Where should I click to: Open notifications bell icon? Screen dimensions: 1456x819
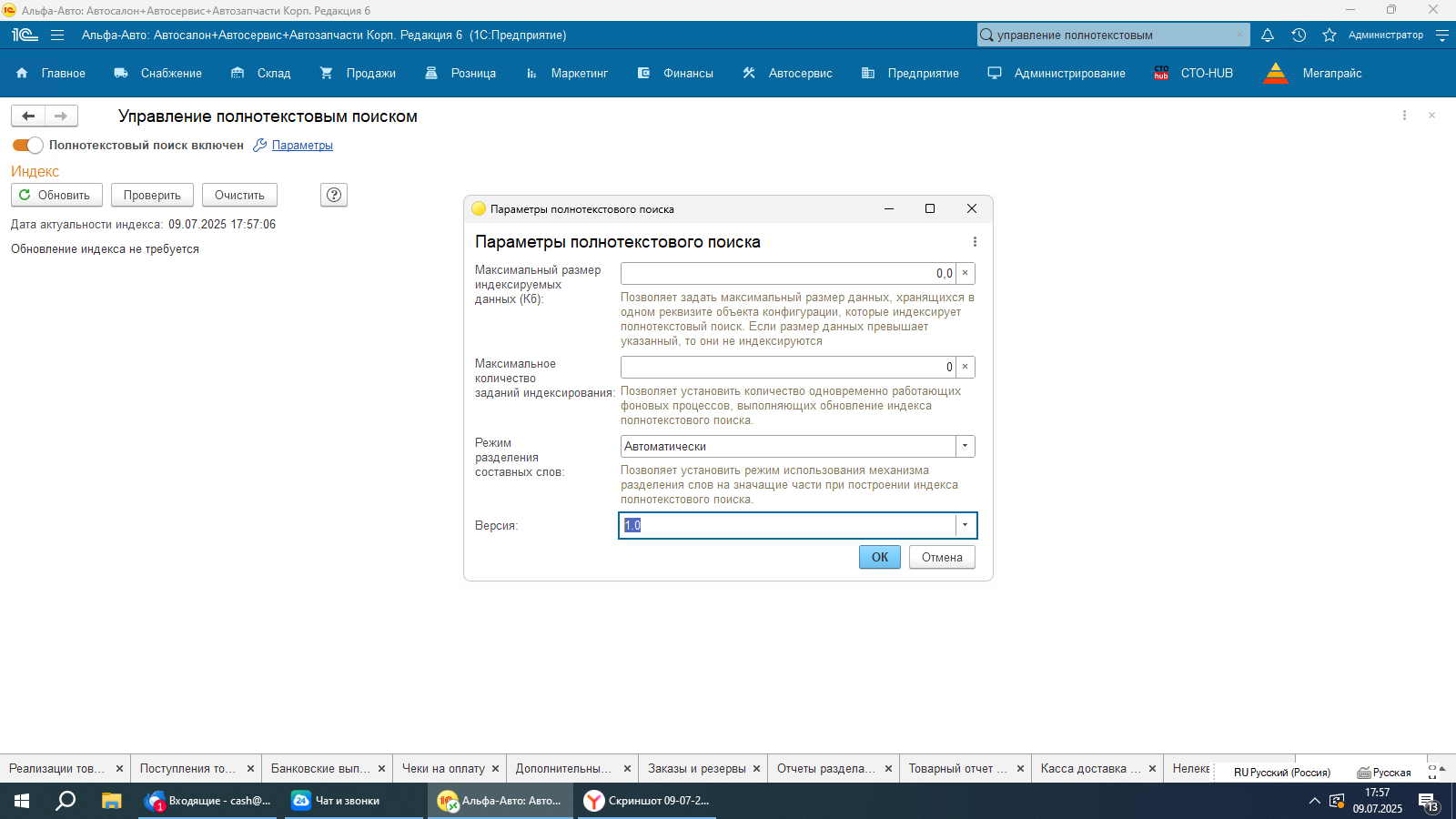click(x=1268, y=35)
